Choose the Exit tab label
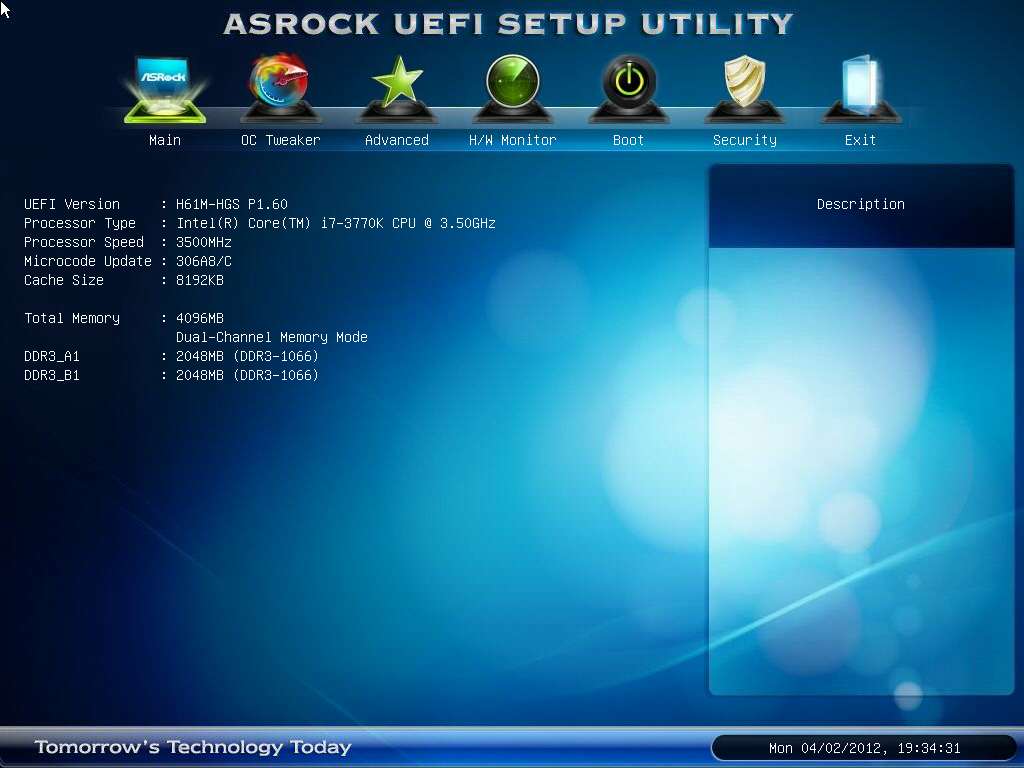1024x768 pixels. pos(860,140)
